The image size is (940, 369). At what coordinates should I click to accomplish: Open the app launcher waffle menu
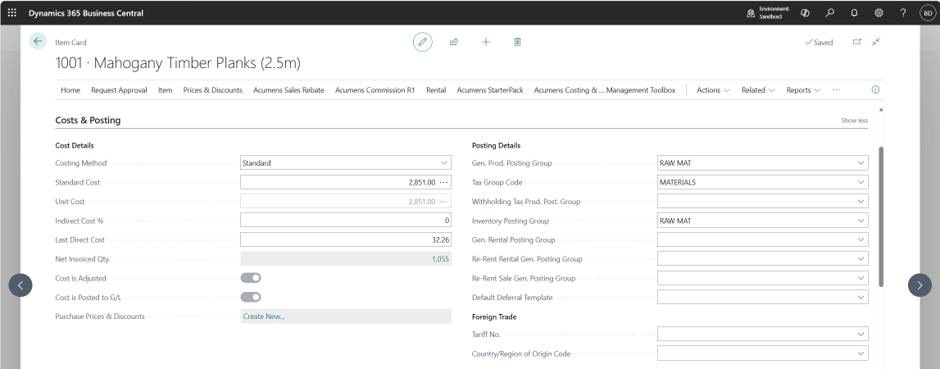(x=12, y=13)
